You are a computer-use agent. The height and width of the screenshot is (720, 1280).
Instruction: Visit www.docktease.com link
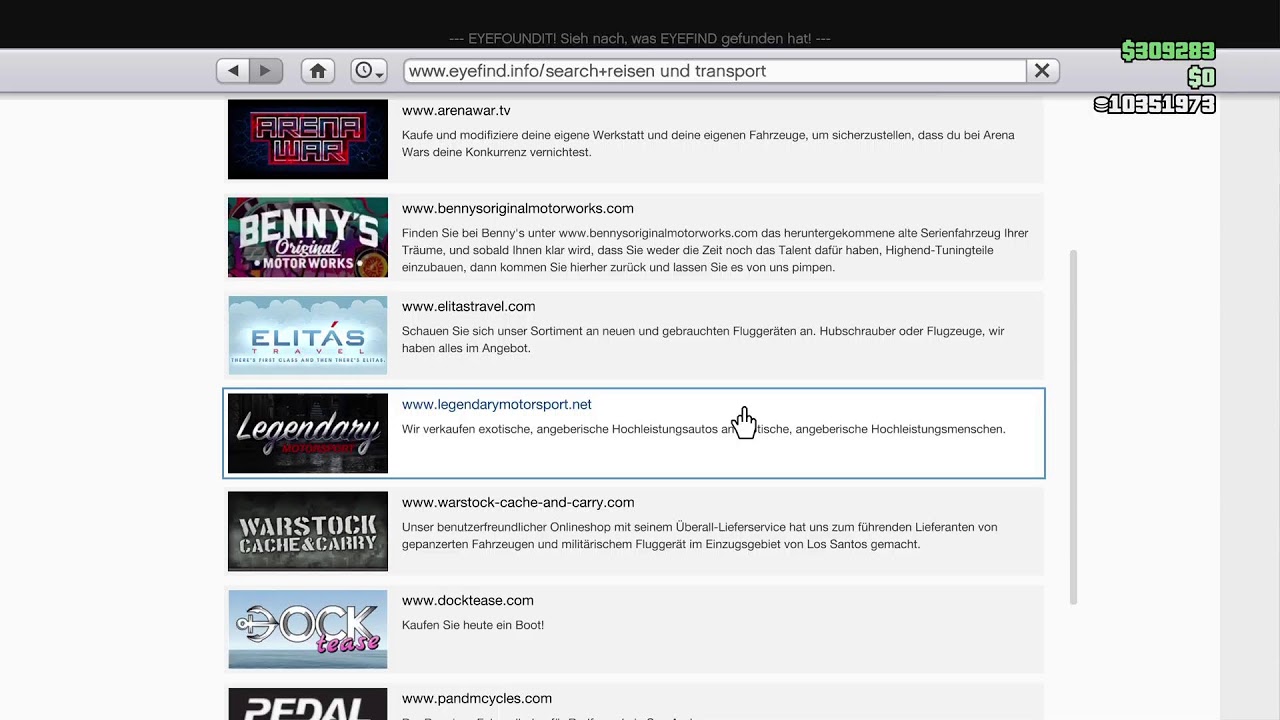[x=468, y=600]
